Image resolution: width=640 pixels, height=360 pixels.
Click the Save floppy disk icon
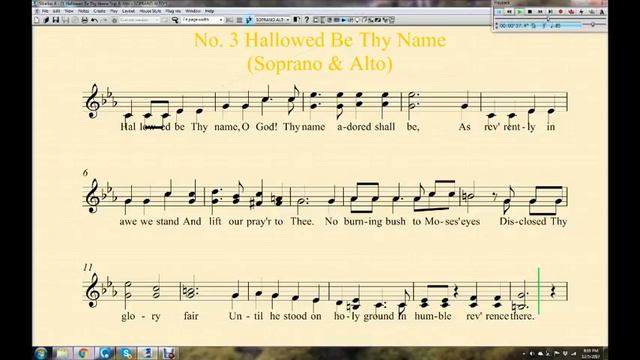(56, 20)
